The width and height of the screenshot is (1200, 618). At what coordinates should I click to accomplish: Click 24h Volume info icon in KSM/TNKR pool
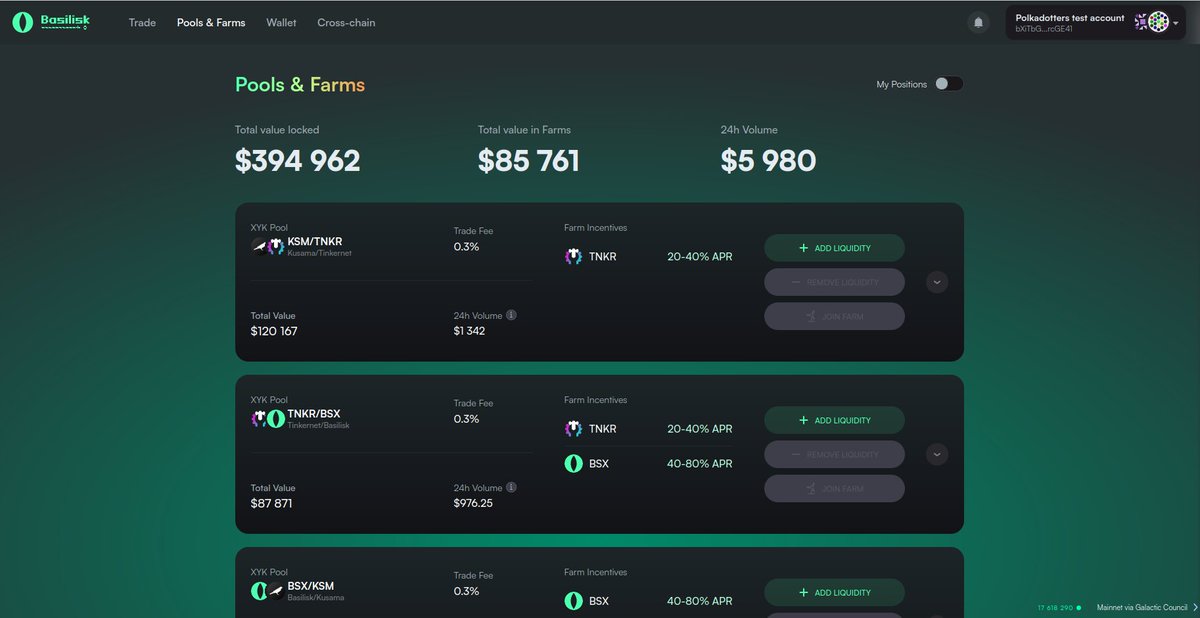click(511, 315)
